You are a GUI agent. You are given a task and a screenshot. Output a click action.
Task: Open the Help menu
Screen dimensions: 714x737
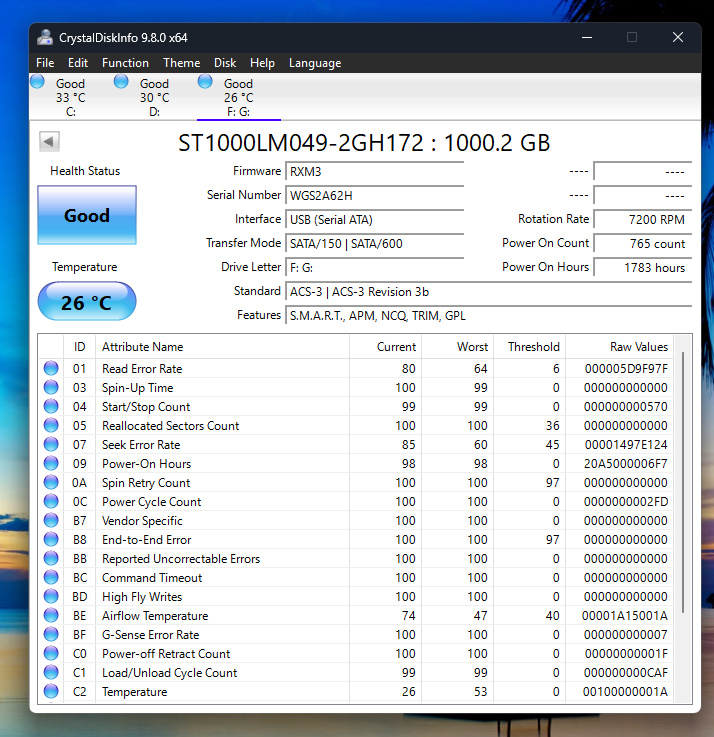coord(262,63)
